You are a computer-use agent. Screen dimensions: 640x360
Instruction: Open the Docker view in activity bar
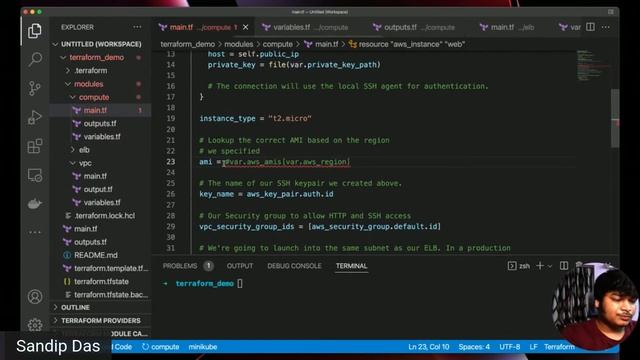point(35,203)
